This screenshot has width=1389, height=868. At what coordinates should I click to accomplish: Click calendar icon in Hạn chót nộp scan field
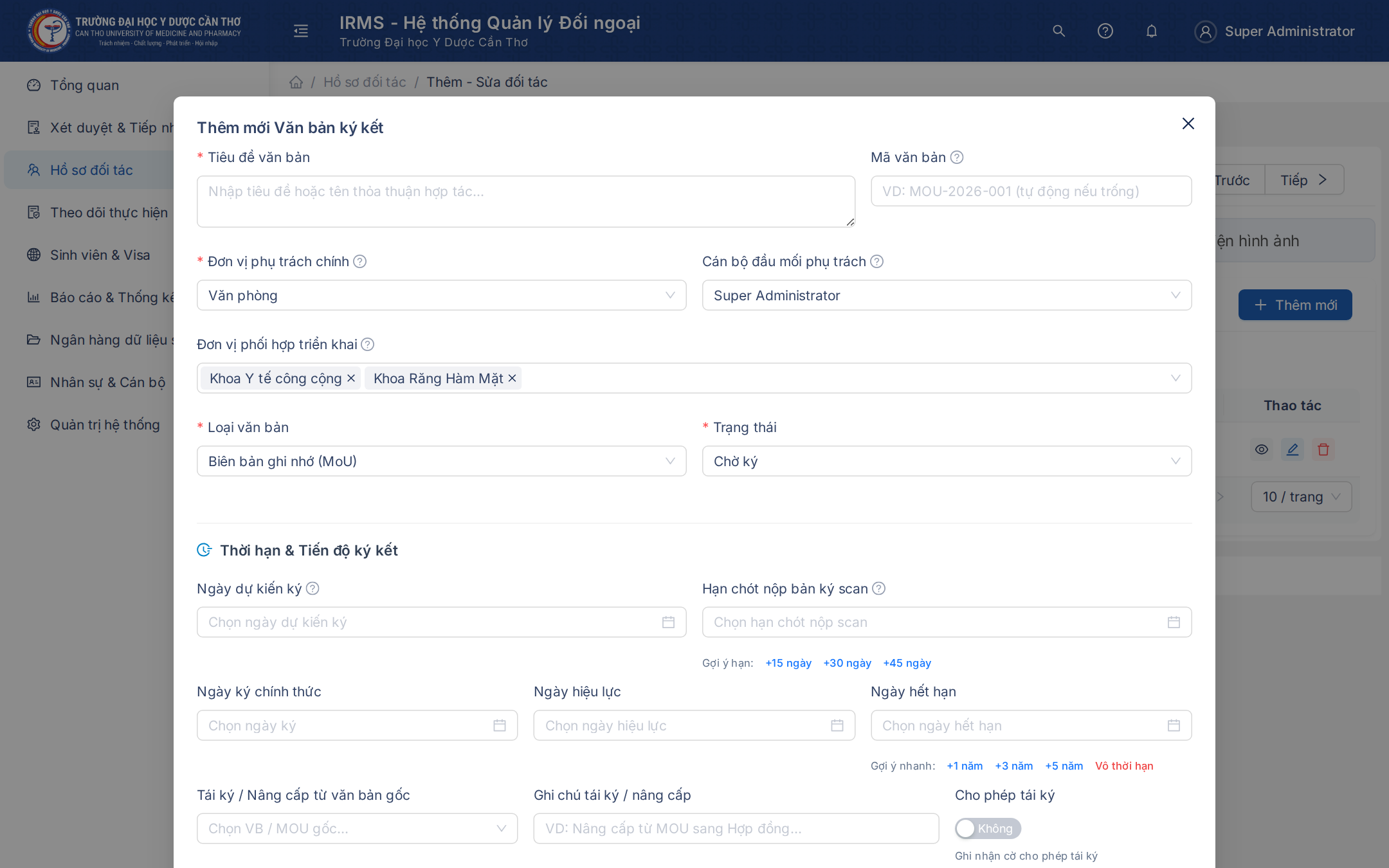(1174, 622)
